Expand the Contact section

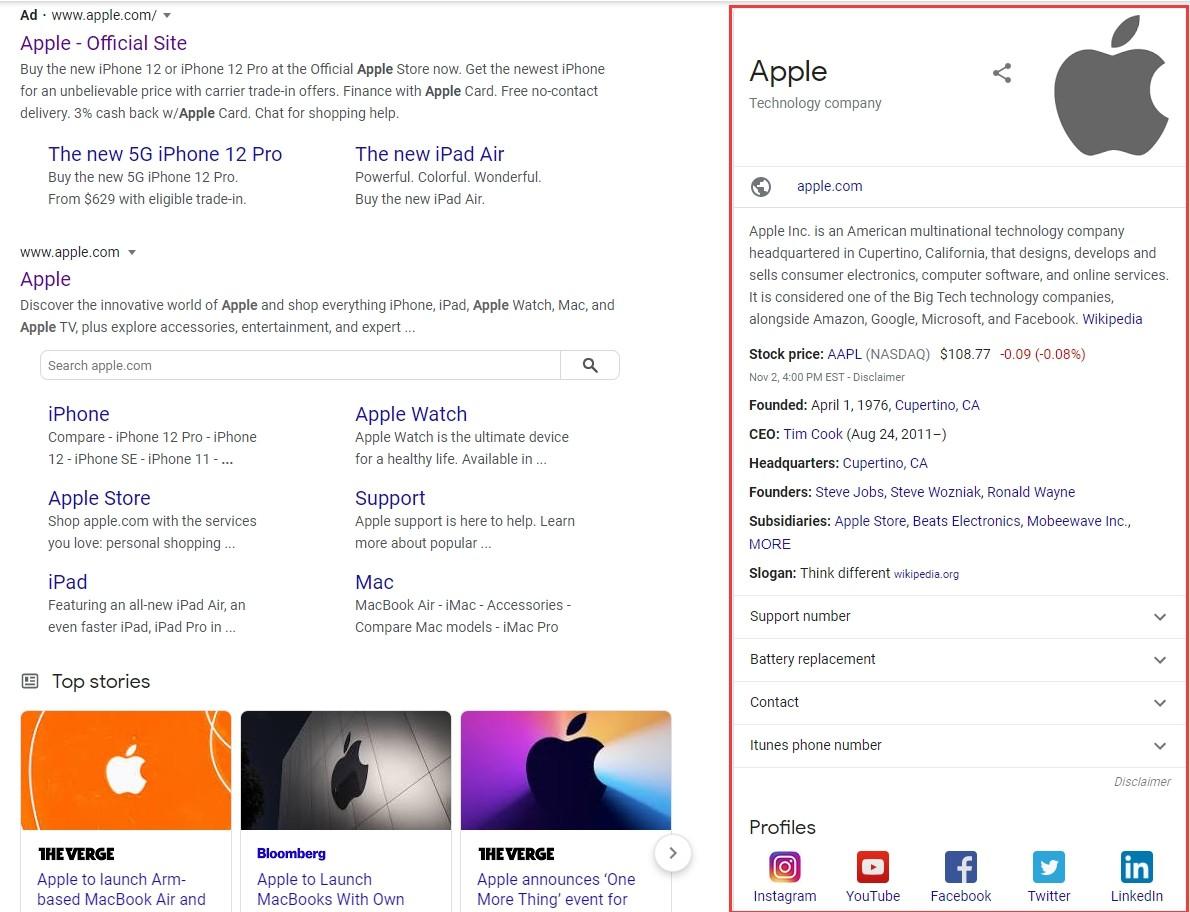[959, 703]
